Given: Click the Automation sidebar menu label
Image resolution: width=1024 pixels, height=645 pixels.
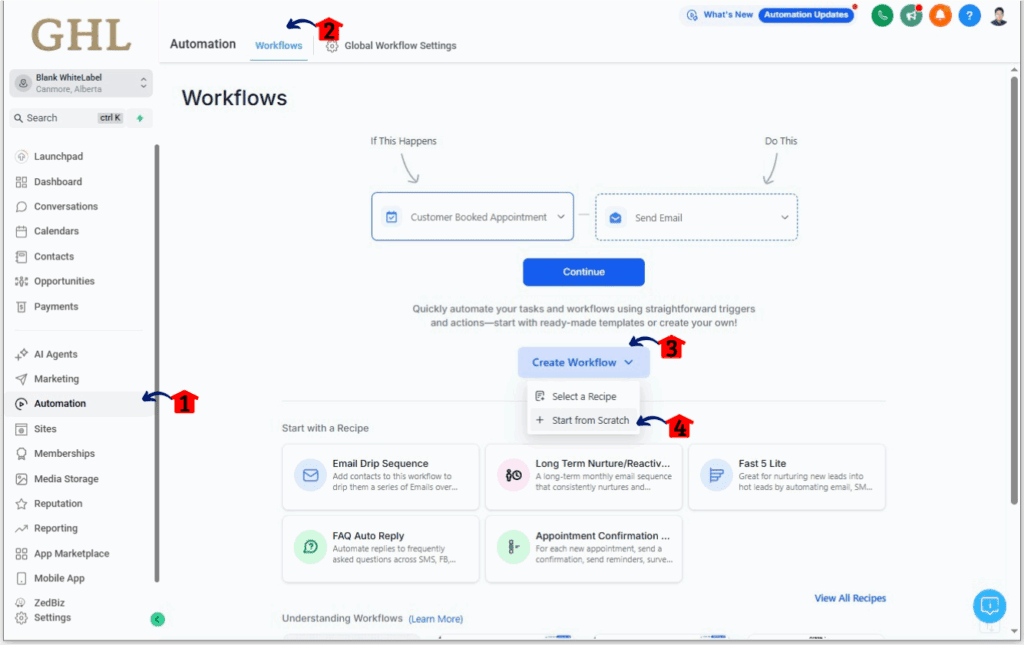Looking at the screenshot, I should [60, 403].
